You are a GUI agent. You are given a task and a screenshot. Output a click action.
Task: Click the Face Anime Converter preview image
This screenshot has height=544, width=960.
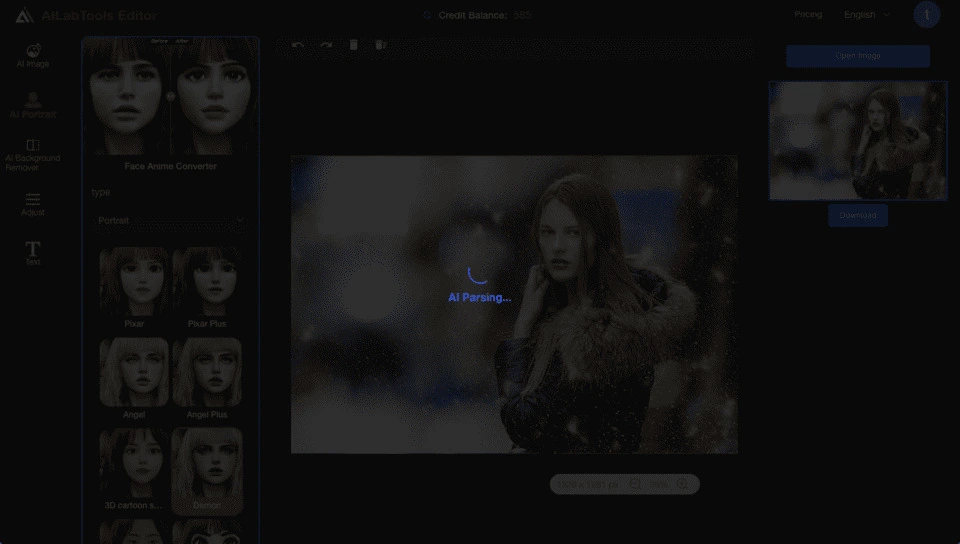(x=170, y=96)
